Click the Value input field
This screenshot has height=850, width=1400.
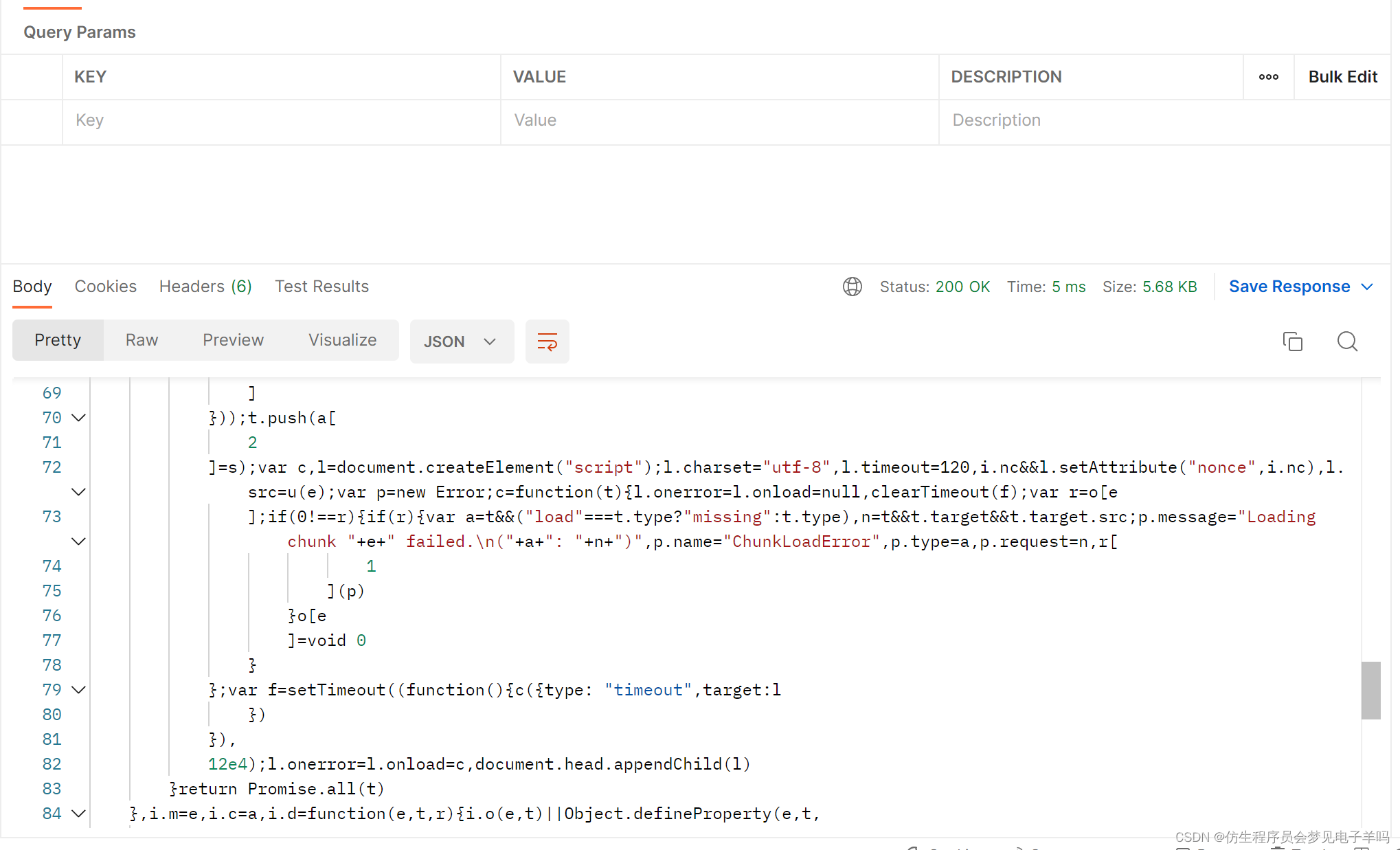coord(720,121)
